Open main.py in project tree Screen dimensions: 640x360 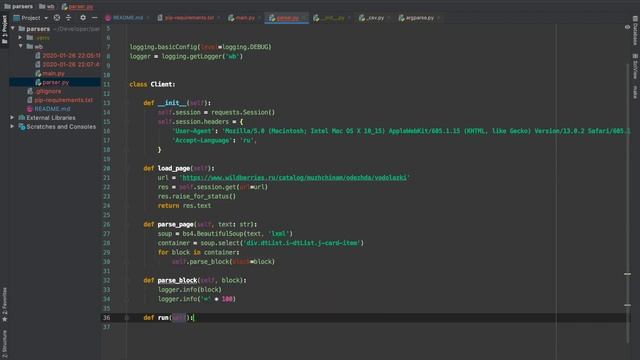click(53, 73)
